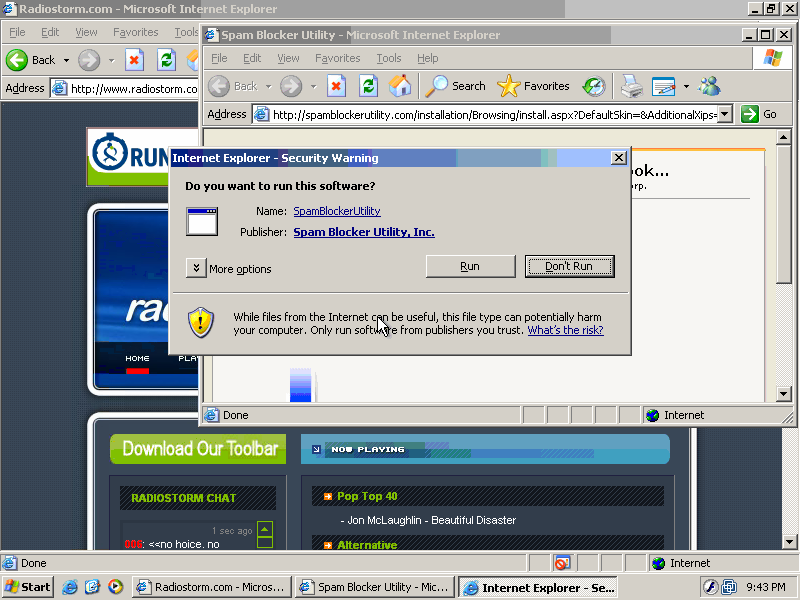Stop page loading in Spam Blocker Utility window
The image size is (800, 600).
click(336, 86)
